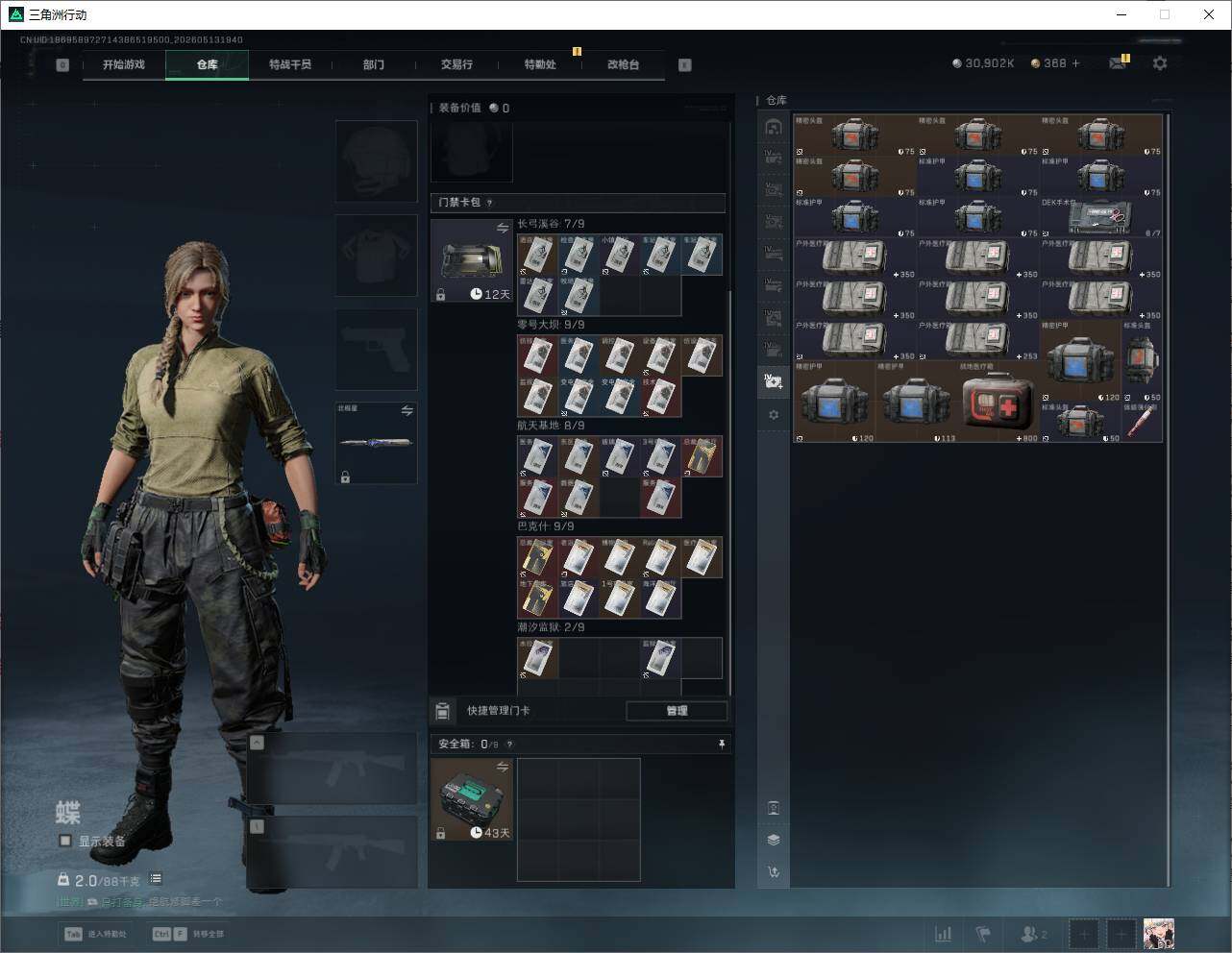The height and width of the screenshot is (953, 1232).
Task: Open the weight details list icon
Action: pos(156,879)
